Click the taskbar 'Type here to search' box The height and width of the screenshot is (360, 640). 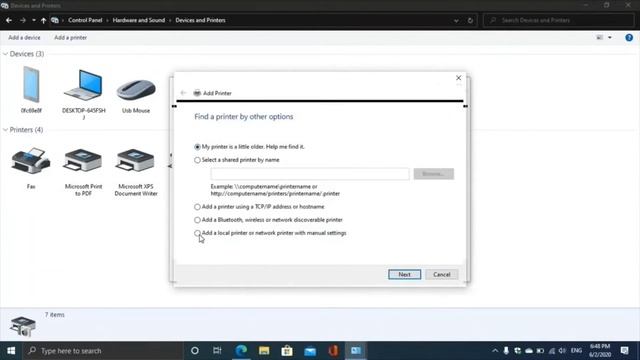[103, 351]
